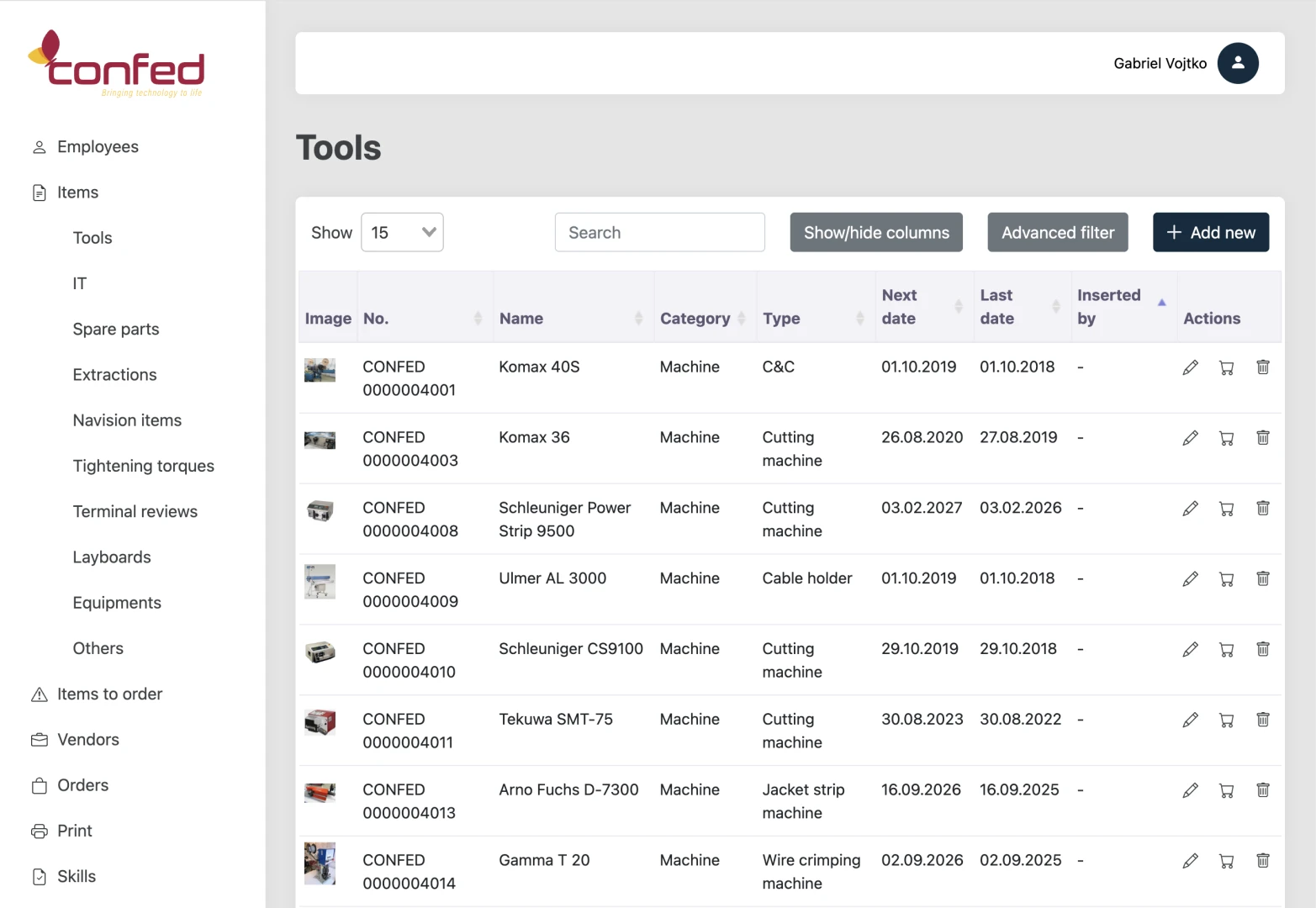
Task: Edit the Komax 40S row with pencil icon
Action: (1190, 367)
